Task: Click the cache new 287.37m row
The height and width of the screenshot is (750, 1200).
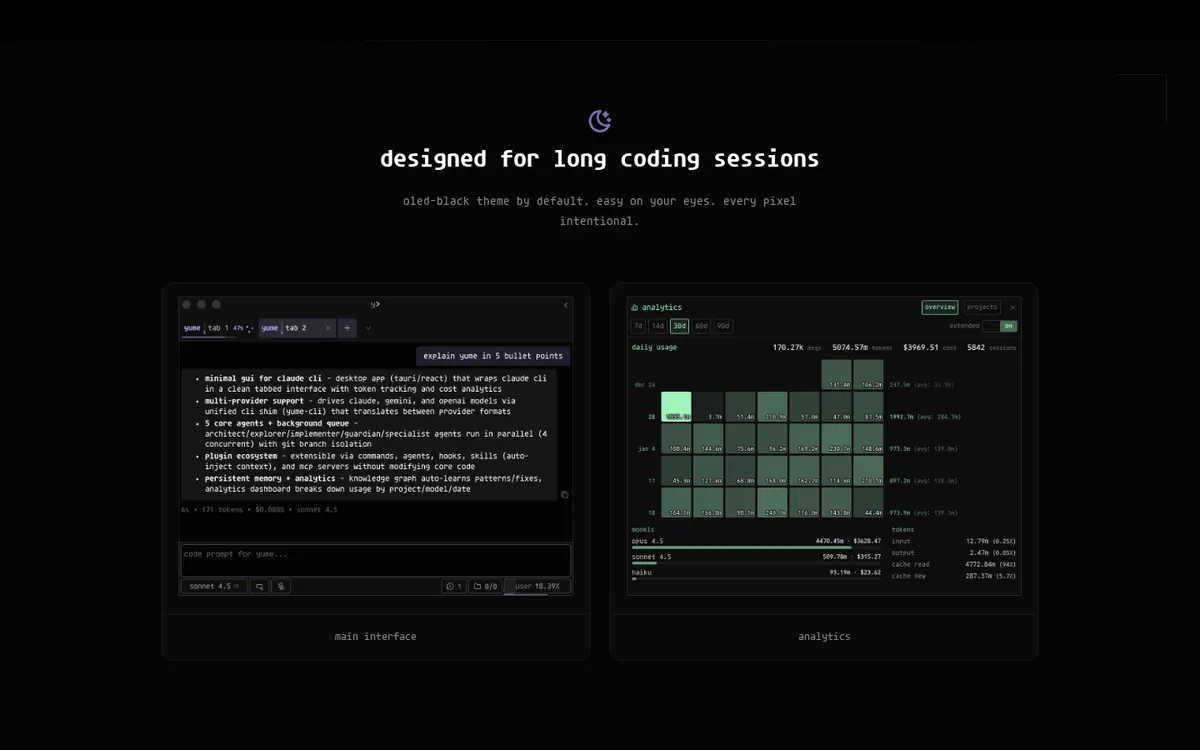Action: point(954,576)
